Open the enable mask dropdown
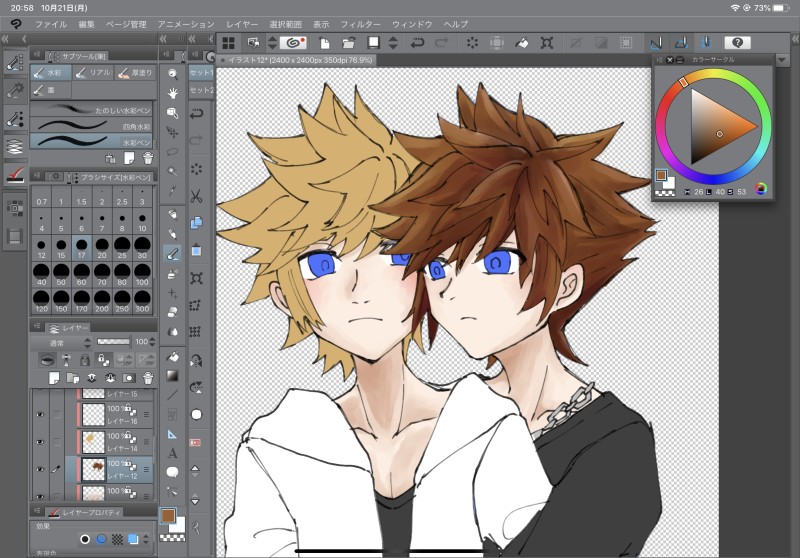 [x=123, y=360]
